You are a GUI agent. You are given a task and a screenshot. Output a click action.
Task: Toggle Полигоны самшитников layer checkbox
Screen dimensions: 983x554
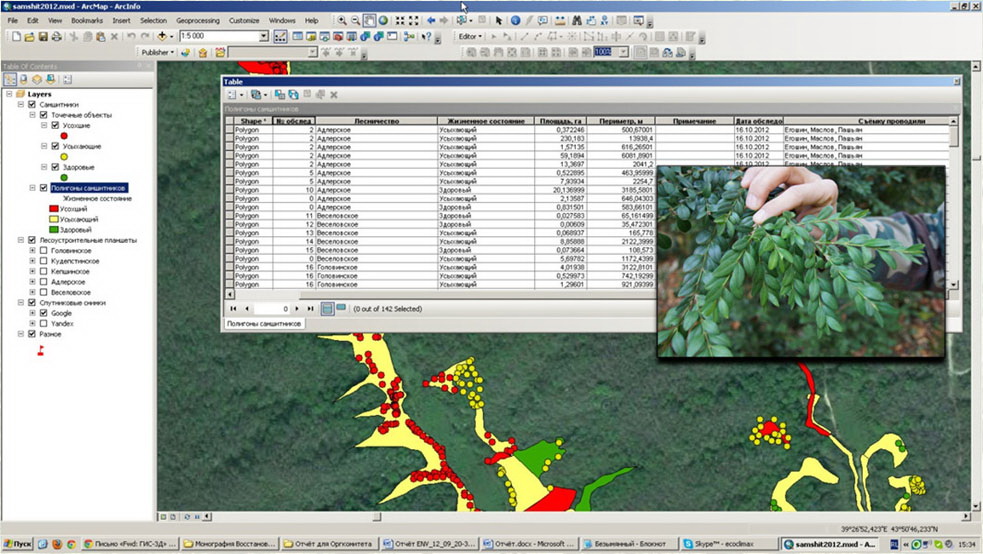click(x=43, y=188)
